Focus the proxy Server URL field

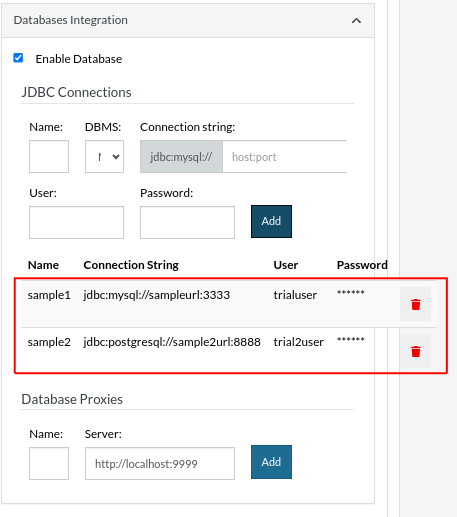[x=160, y=463]
